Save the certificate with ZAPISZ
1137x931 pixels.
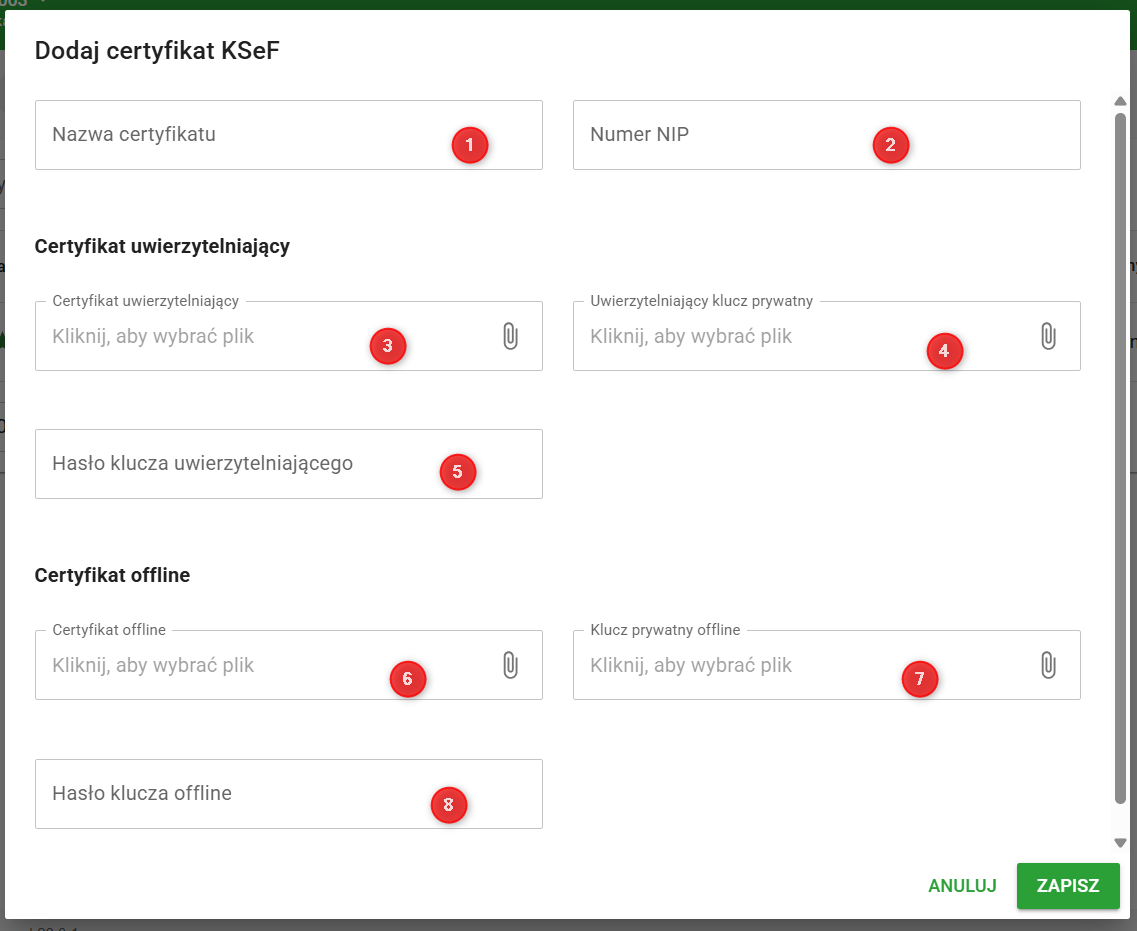coord(1067,886)
